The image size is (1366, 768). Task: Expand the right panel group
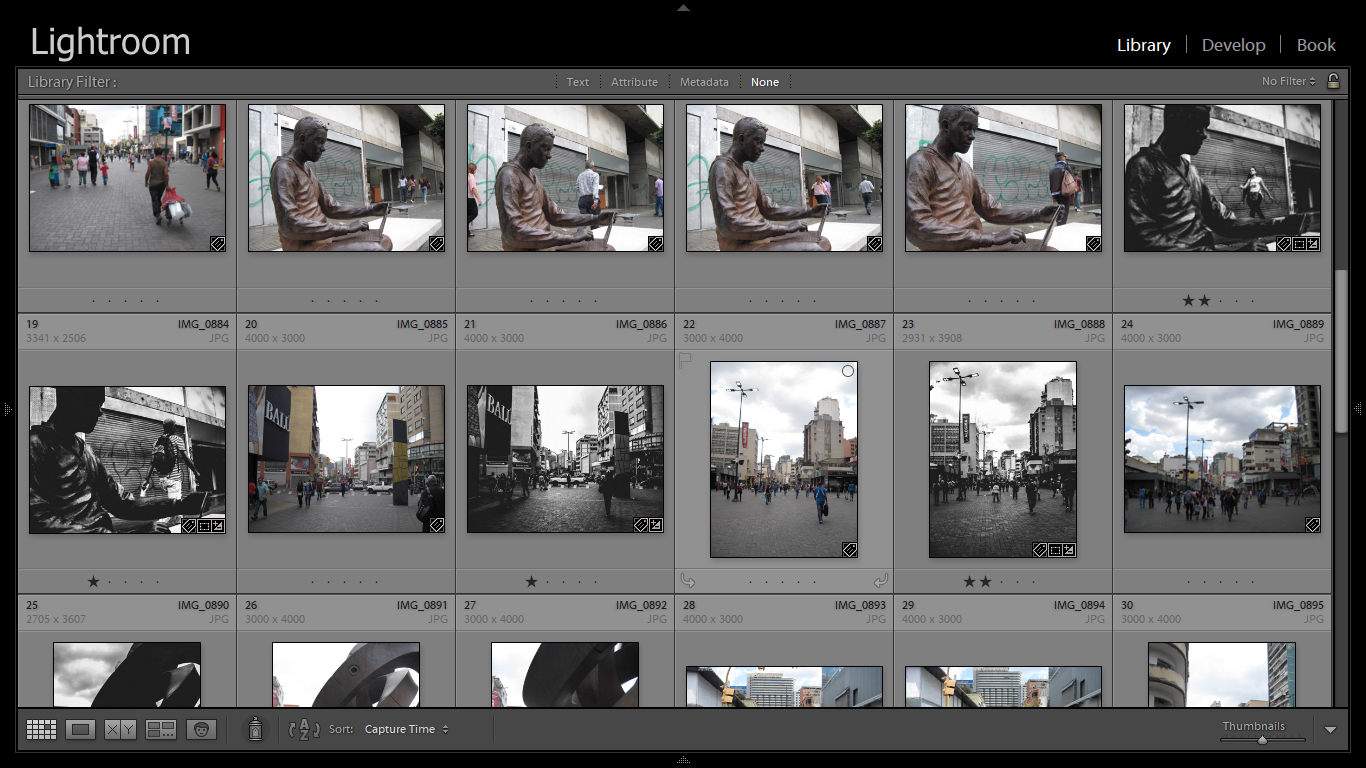[1359, 408]
